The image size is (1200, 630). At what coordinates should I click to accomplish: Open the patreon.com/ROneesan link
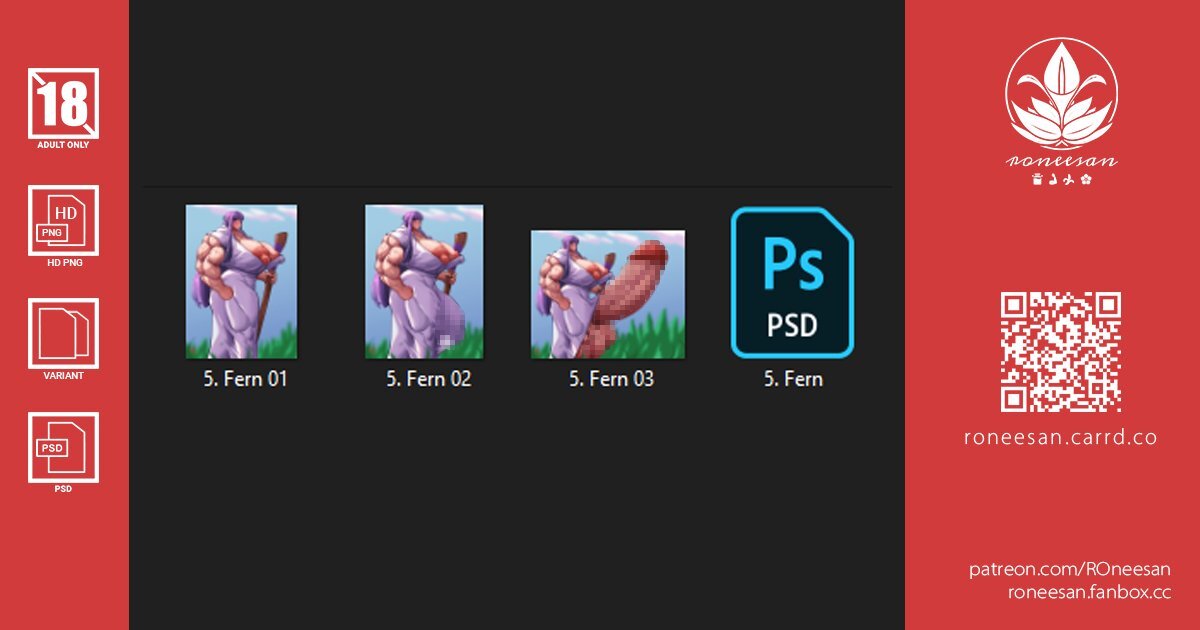[x=1070, y=569]
